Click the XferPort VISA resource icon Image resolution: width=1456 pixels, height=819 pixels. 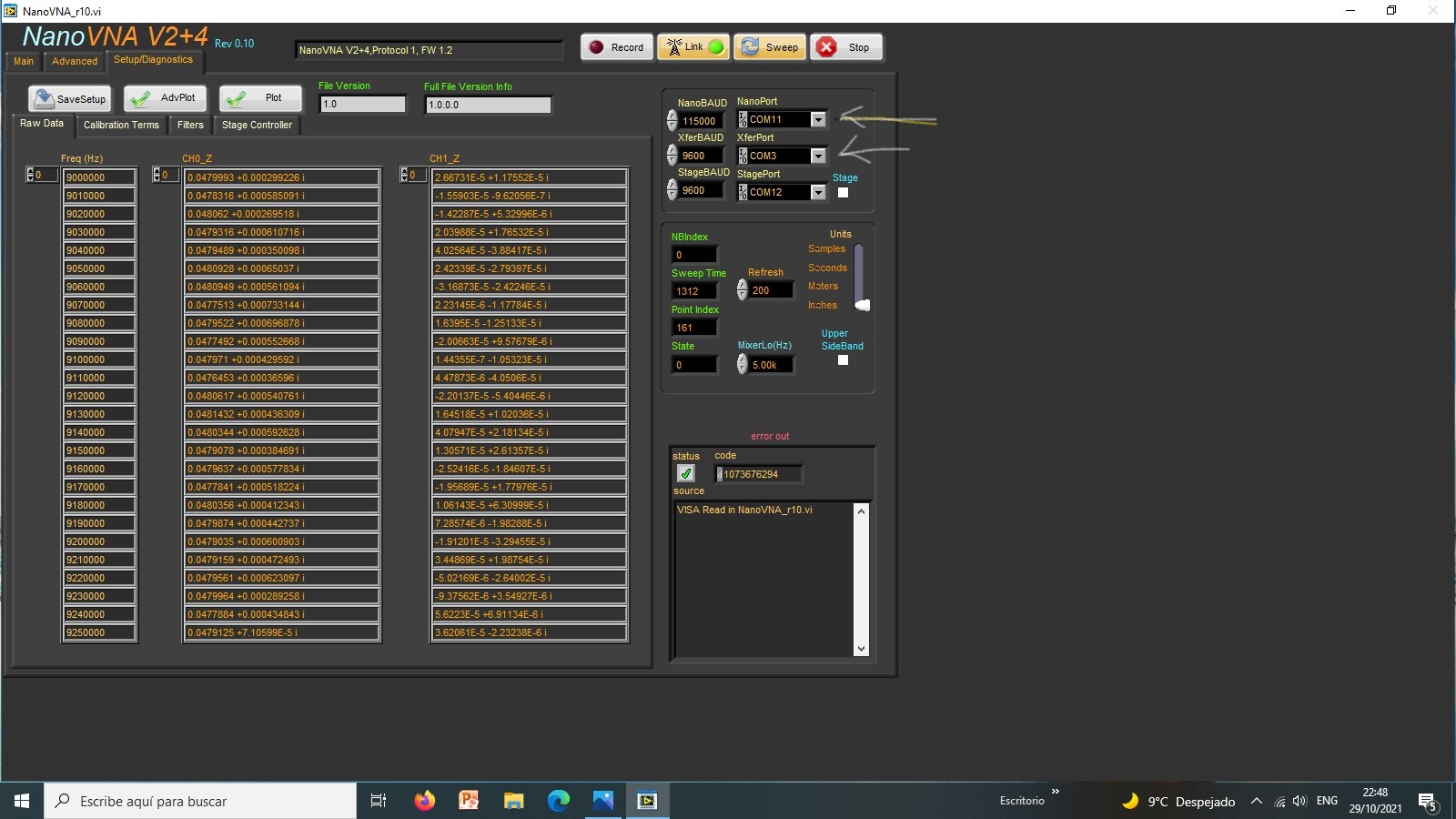(x=743, y=156)
